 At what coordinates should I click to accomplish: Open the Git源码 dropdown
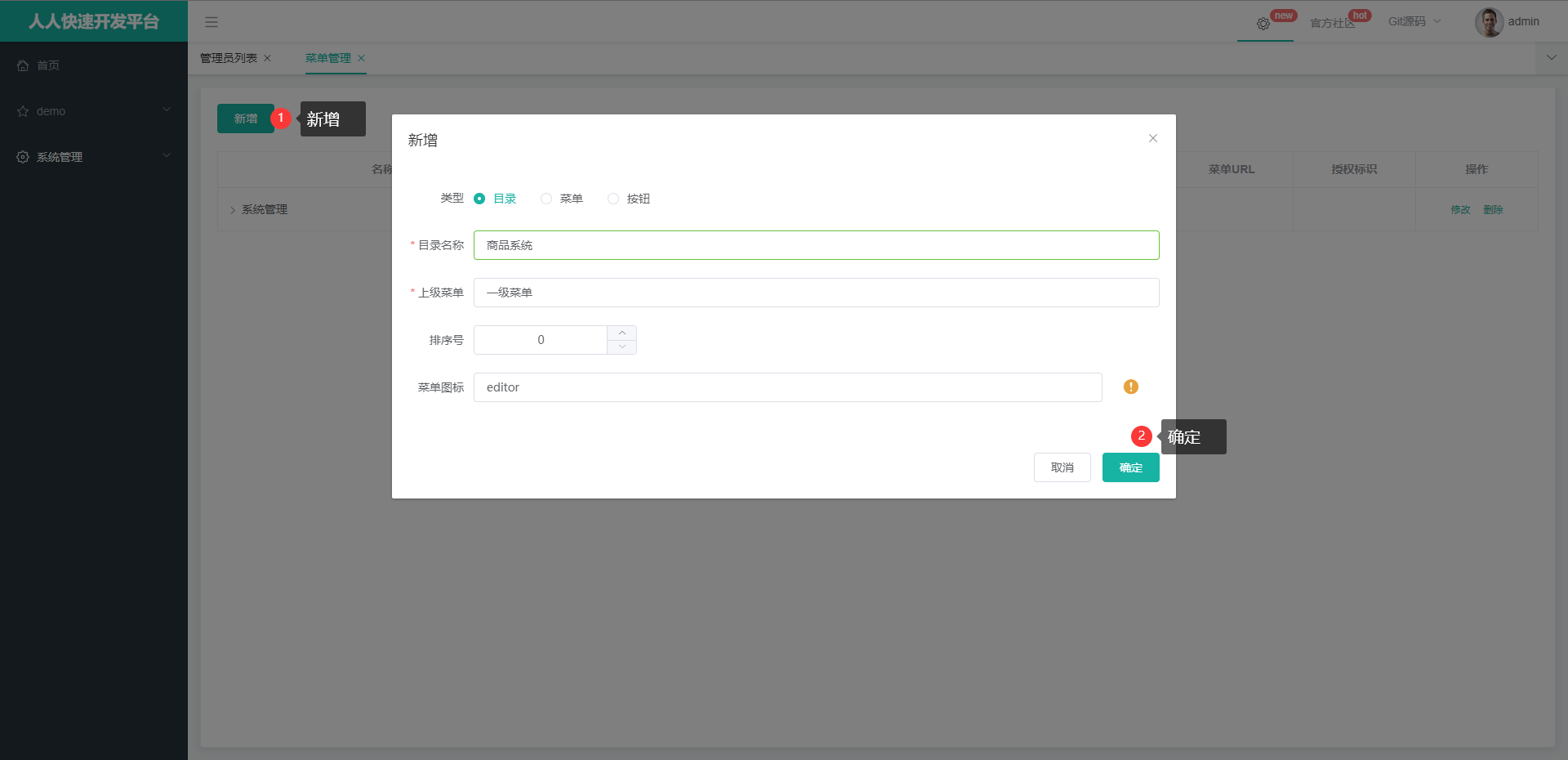pyautogui.click(x=1414, y=22)
